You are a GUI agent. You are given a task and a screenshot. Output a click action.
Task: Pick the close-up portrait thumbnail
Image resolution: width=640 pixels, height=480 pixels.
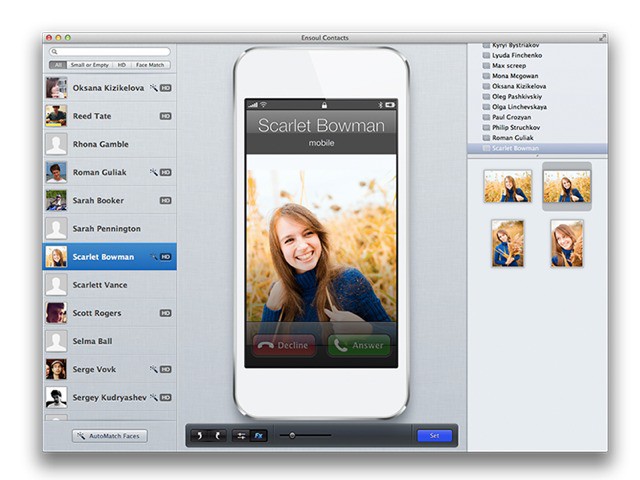pos(567,243)
